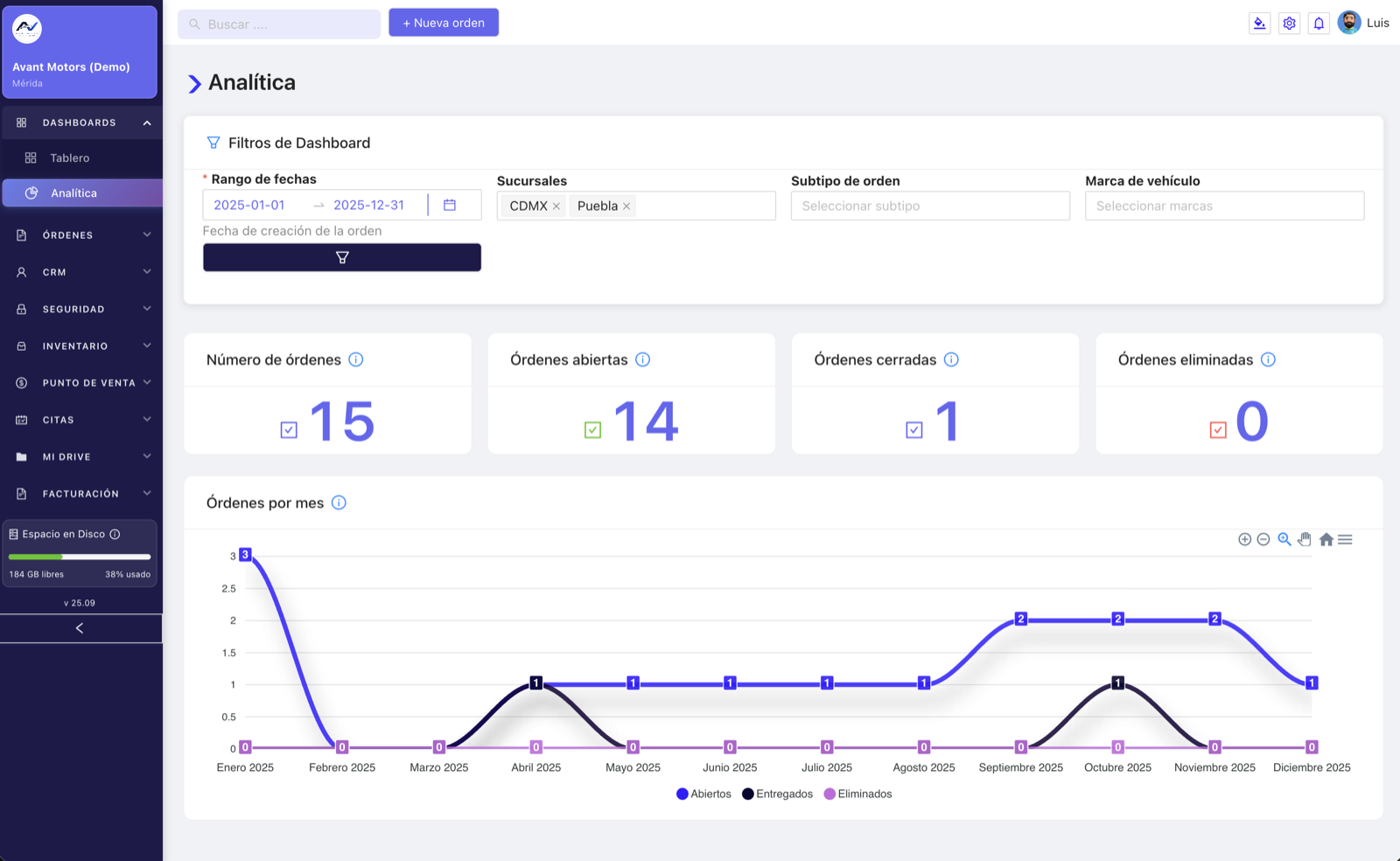
Task: Click the end date 2025-12-31 field
Action: click(x=369, y=205)
